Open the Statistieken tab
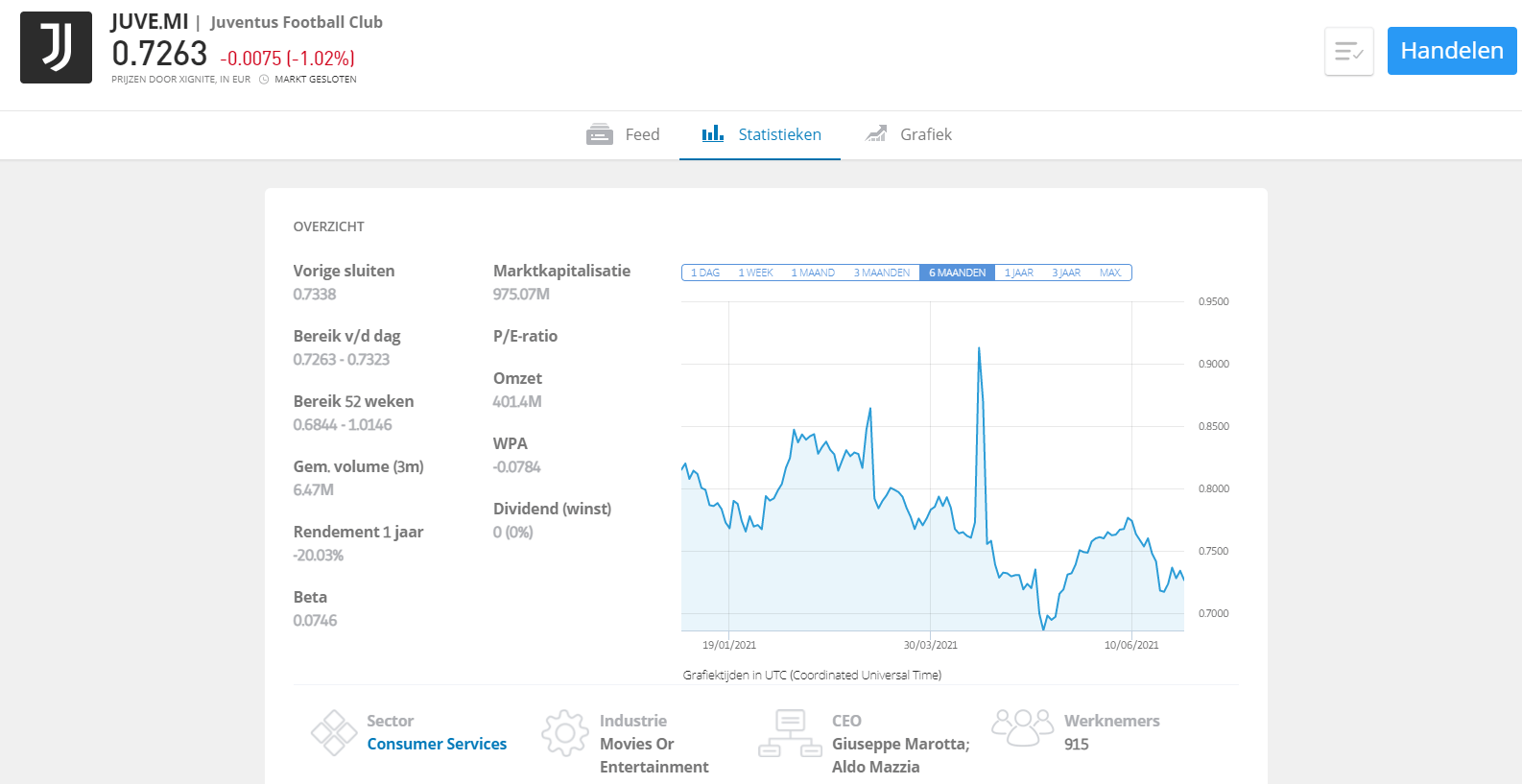This screenshot has width=1522, height=784. (x=760, y=135)
